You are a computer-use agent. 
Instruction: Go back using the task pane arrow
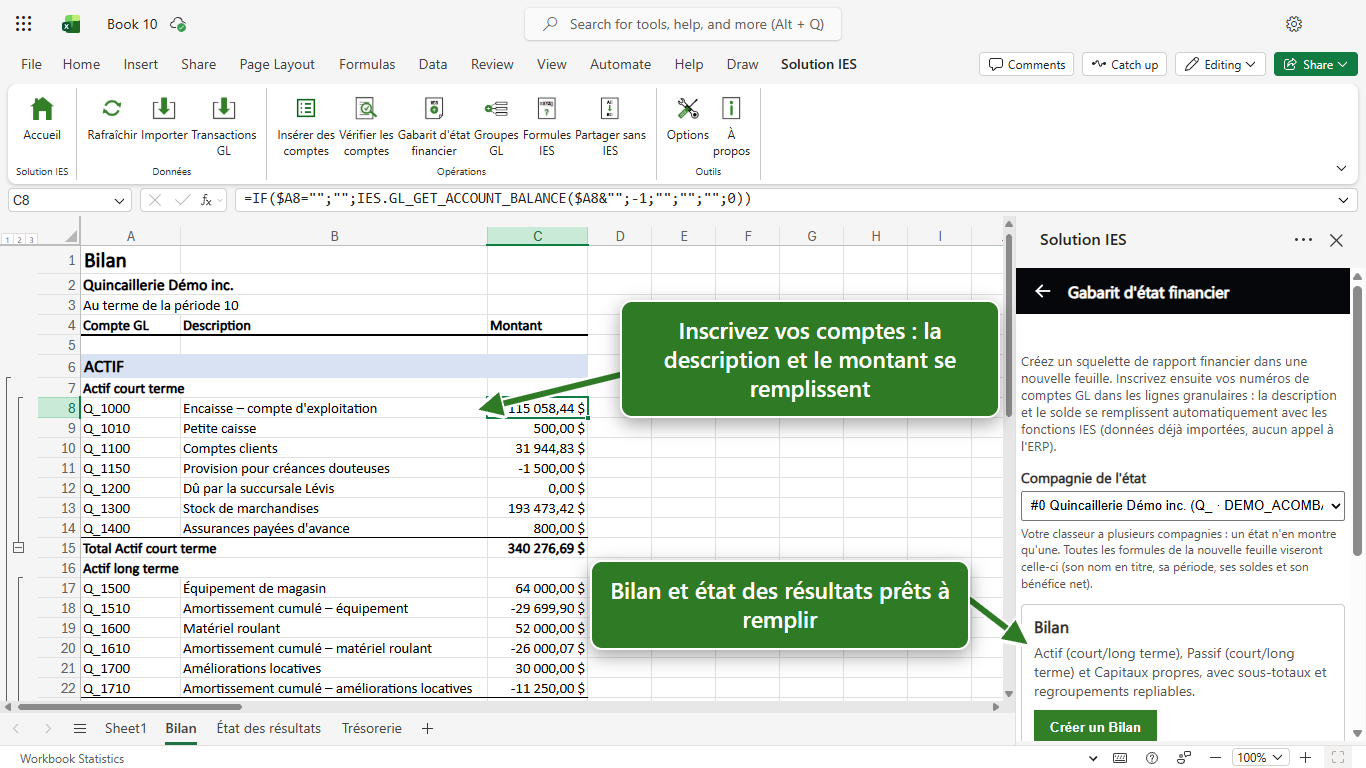point(1043,292)
